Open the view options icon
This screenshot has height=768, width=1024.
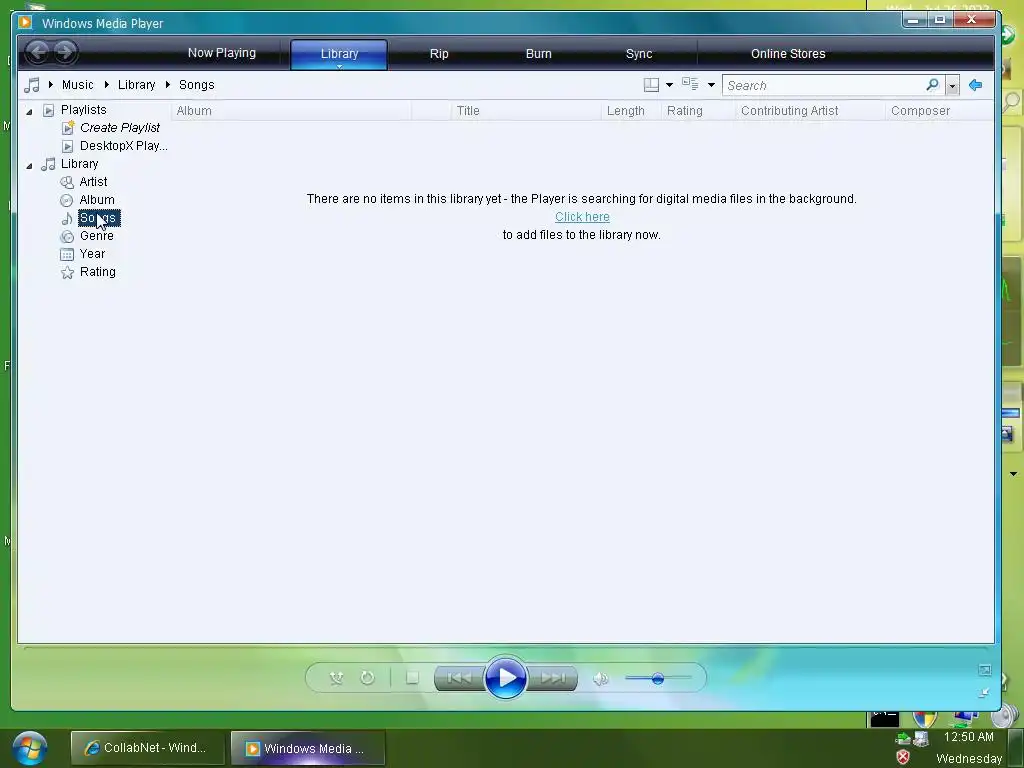click(x=690, y=84)
